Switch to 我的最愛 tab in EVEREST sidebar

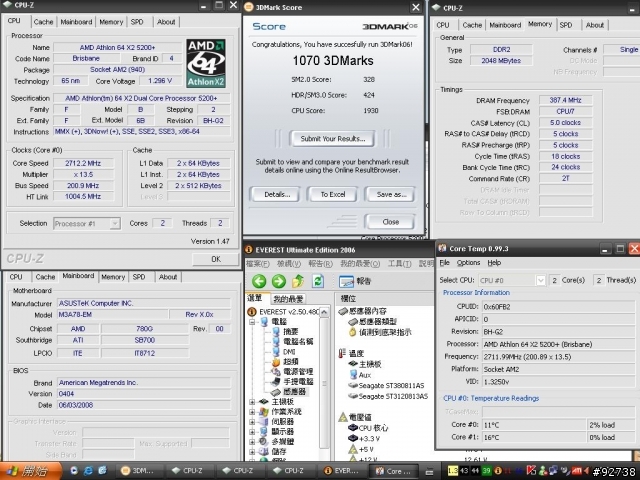click(288, 299)
